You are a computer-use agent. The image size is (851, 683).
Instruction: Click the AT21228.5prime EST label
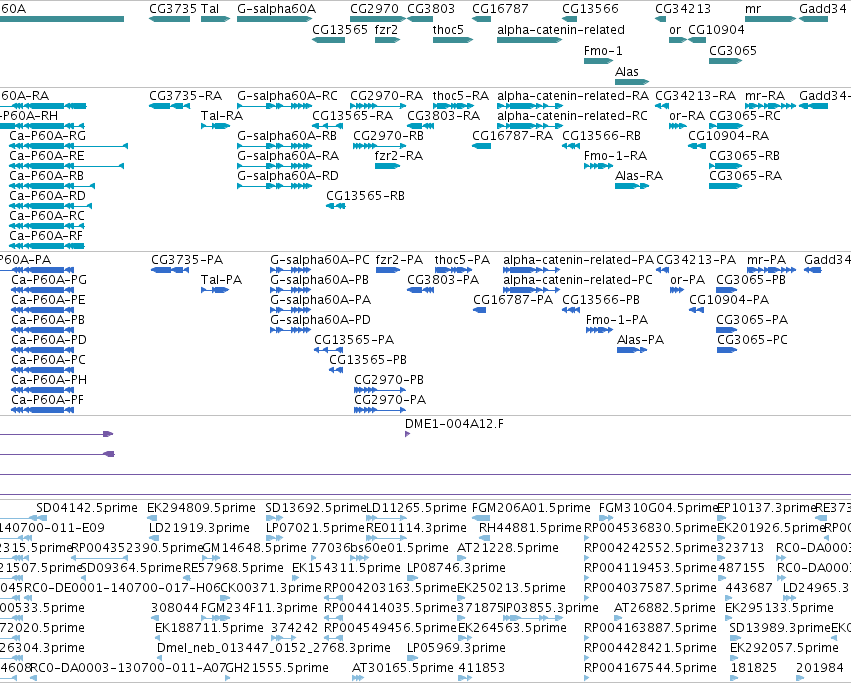508,548
